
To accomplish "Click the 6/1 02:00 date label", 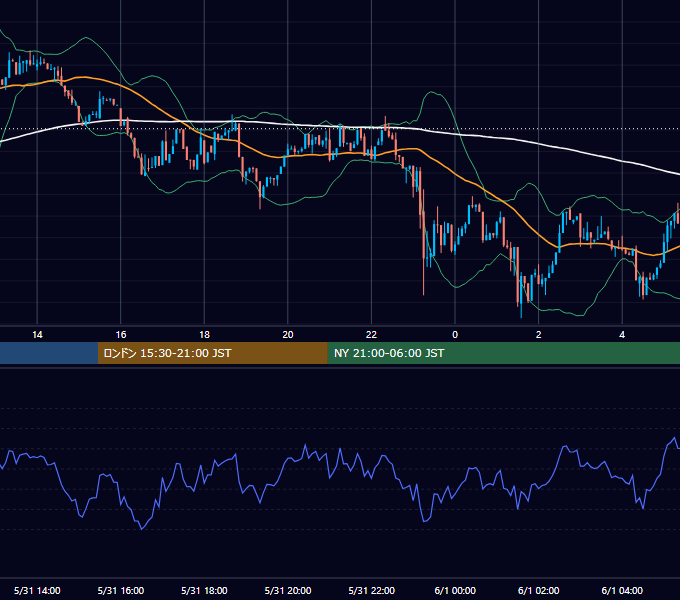I will tap(539, 590).
